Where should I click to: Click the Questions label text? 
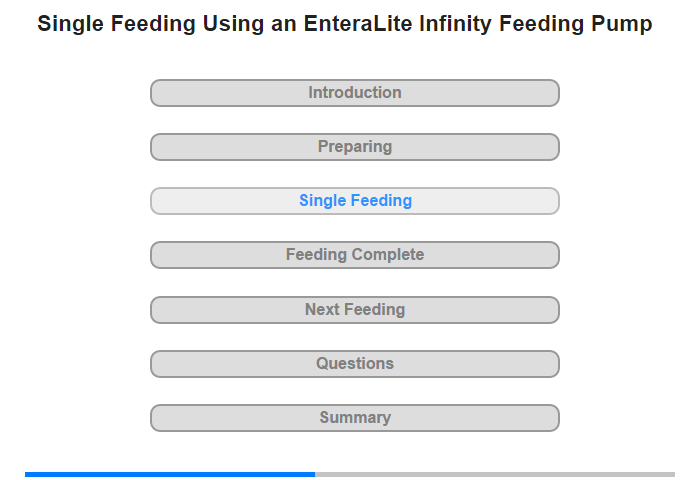coord(355,364)
